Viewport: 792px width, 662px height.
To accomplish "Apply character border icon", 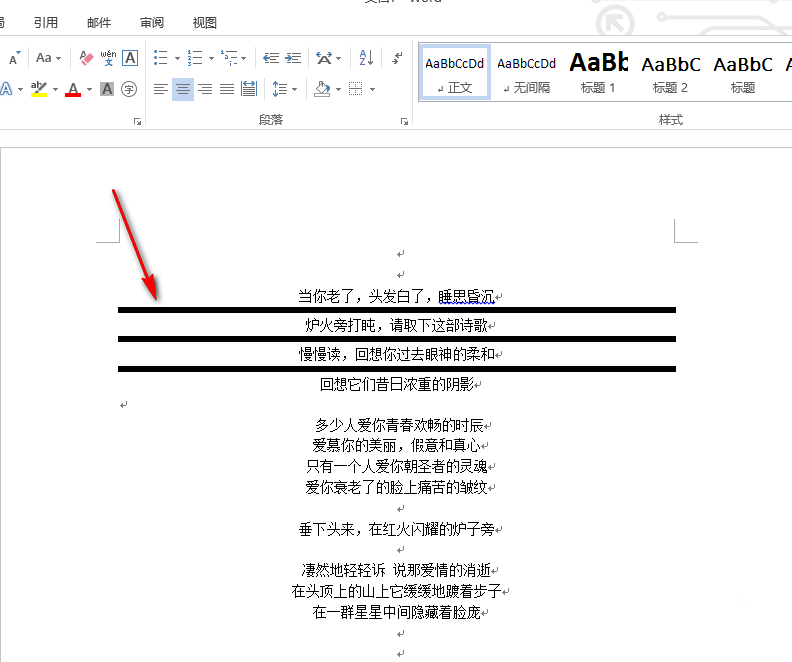I will click(x=130, y=58).
